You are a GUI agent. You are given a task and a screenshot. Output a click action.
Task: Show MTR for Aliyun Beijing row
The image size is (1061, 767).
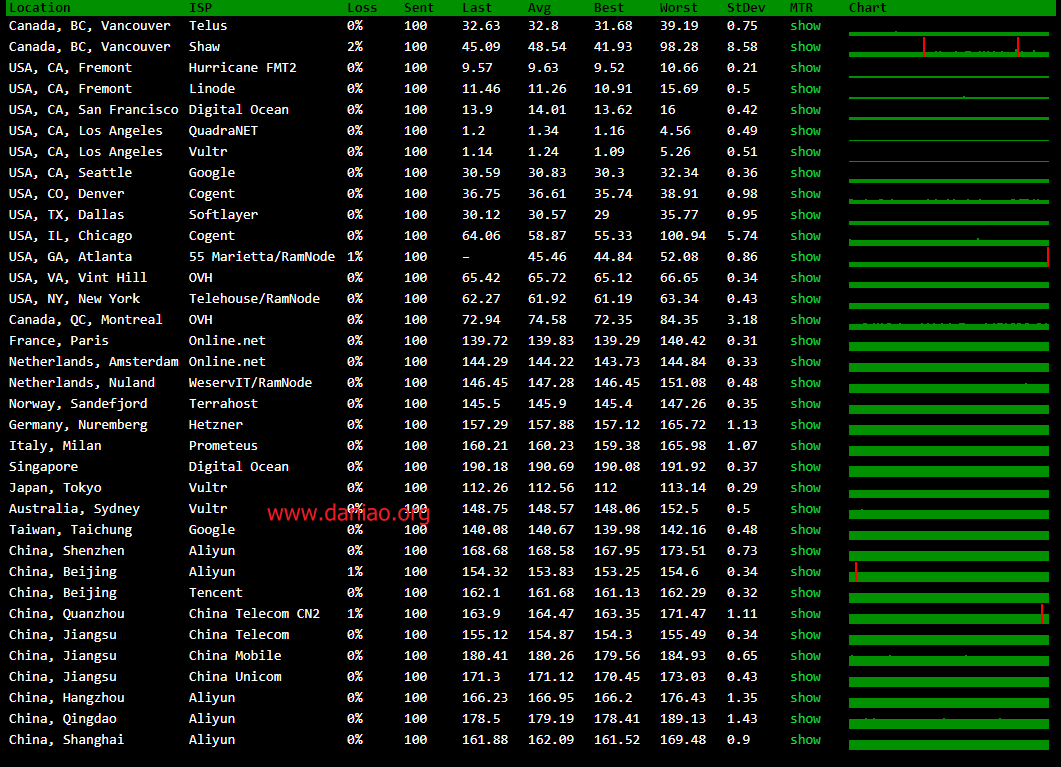tap(805, 572)
